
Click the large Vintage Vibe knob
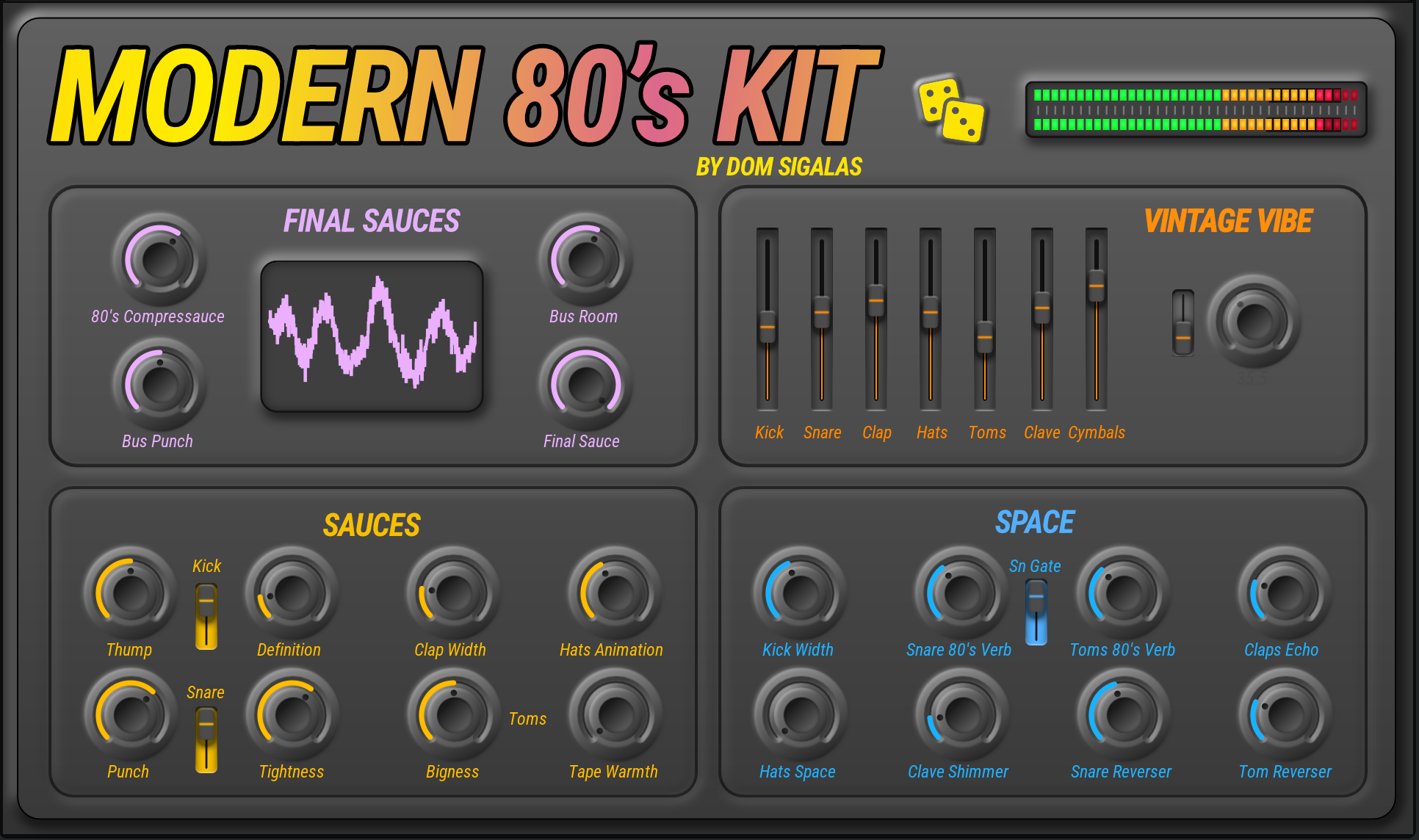(1254, 322)
